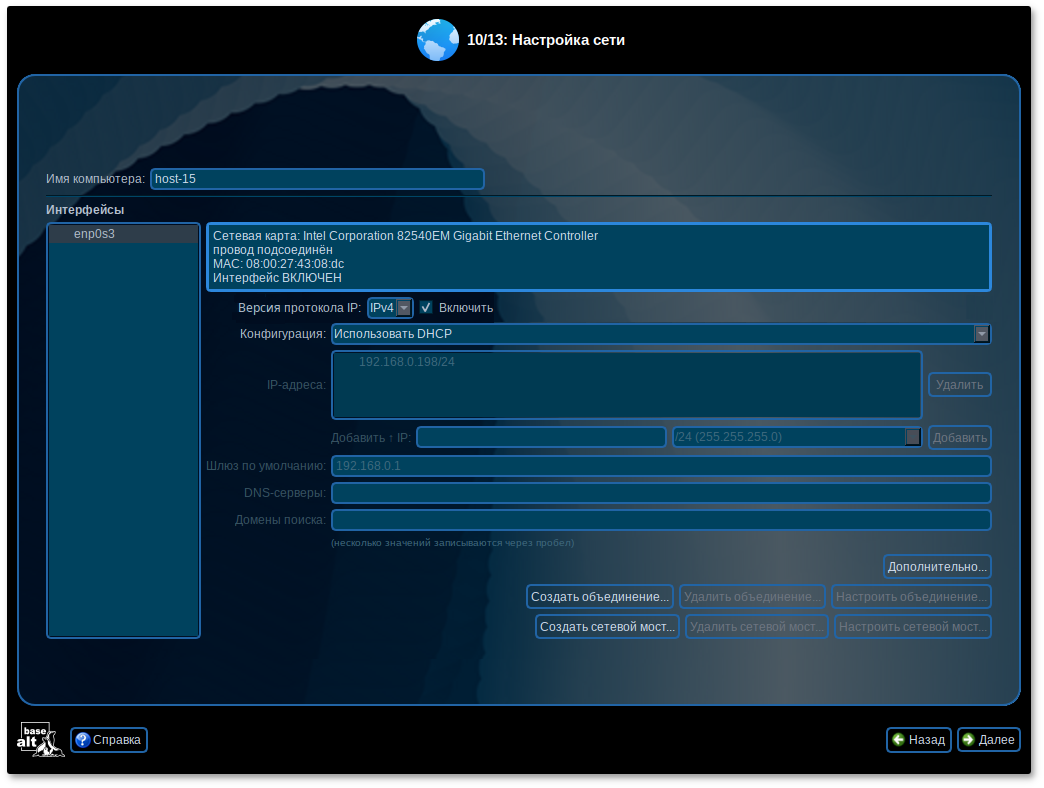This screenshot has width=1044, height=788.
Task: Click the default gateway 192.168.0.1 field
Action: click(x=660, y=466)
